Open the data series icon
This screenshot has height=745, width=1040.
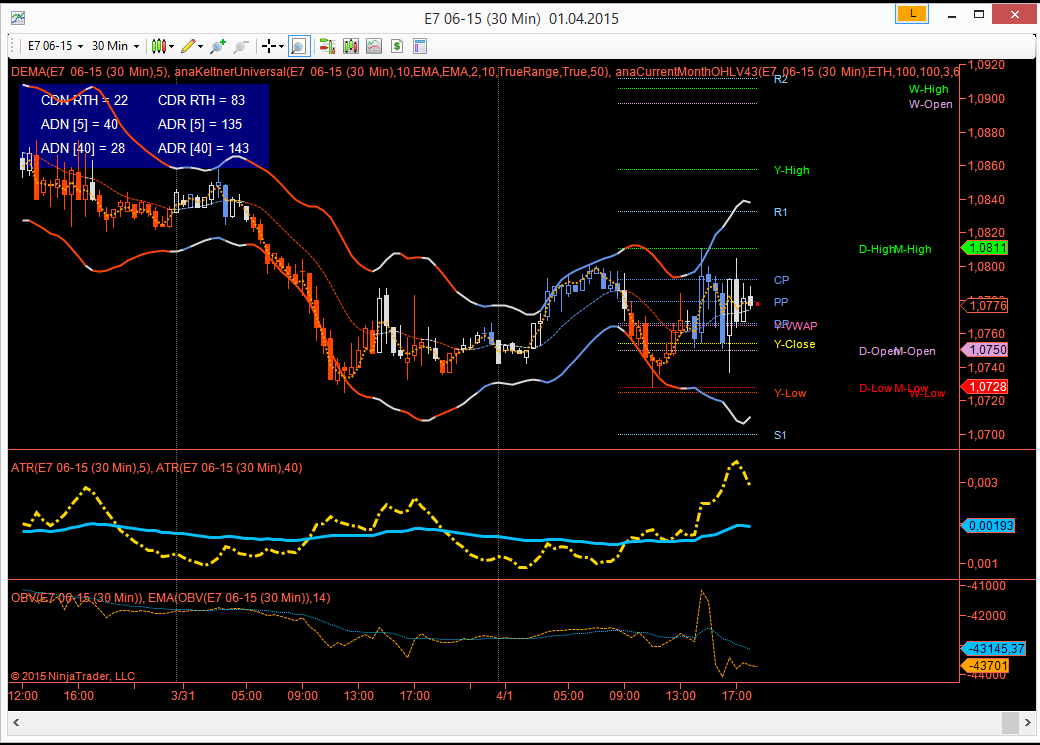click(351, 46)
